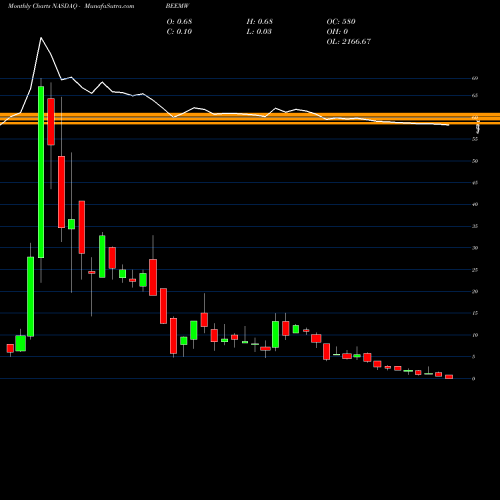This screenshot has height=500, width=500.
Task: Click the 30 price axis label
Action: tap(475, 248)
